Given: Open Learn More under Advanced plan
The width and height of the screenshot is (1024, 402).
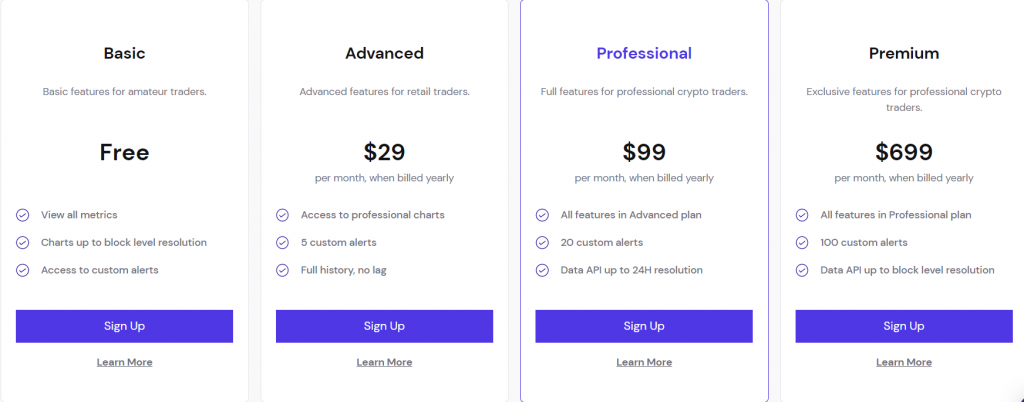Looking at the screenshot, I should 384,362.
